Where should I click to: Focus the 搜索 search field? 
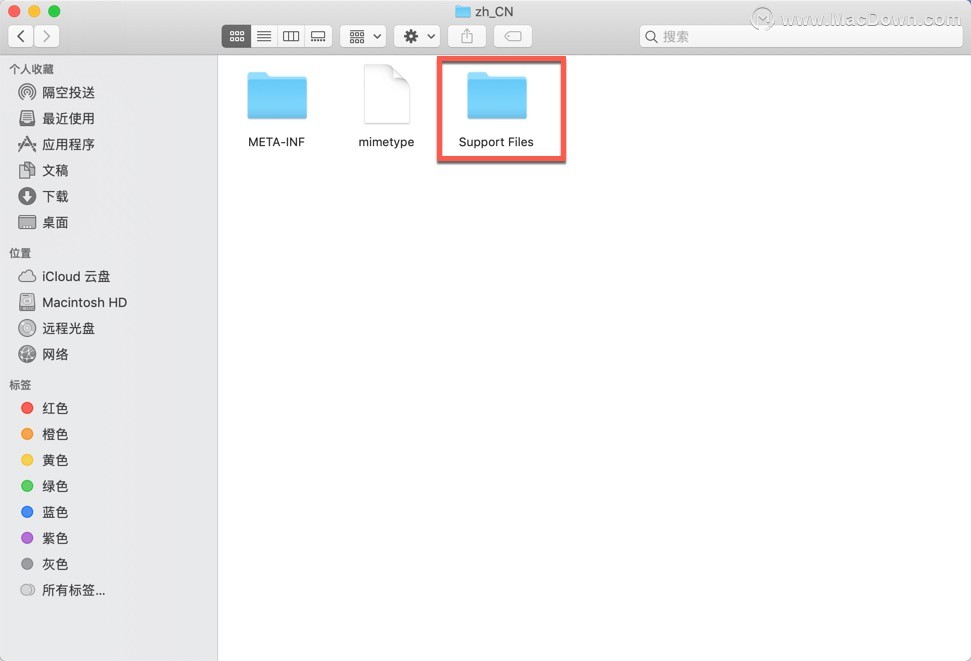pos(801,37)
